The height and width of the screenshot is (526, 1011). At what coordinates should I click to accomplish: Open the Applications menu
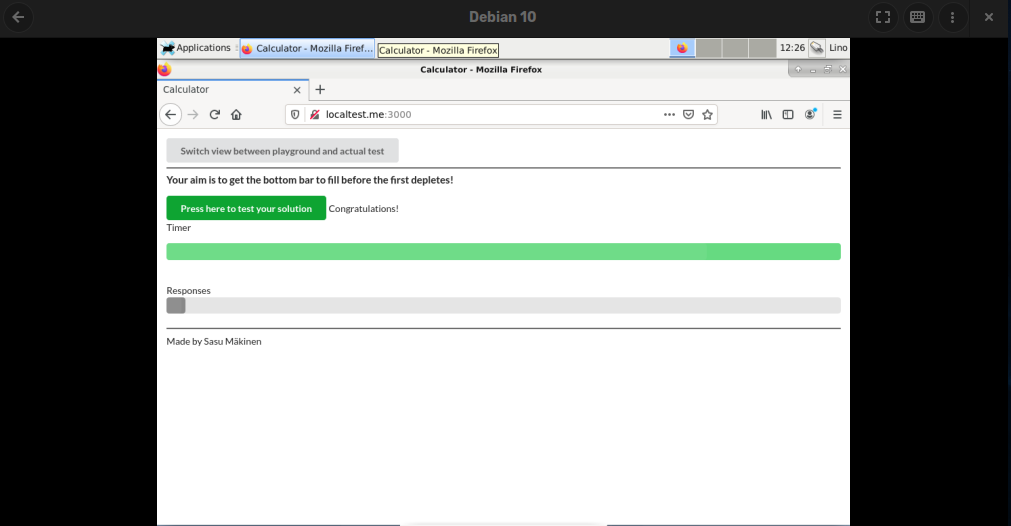196,48
